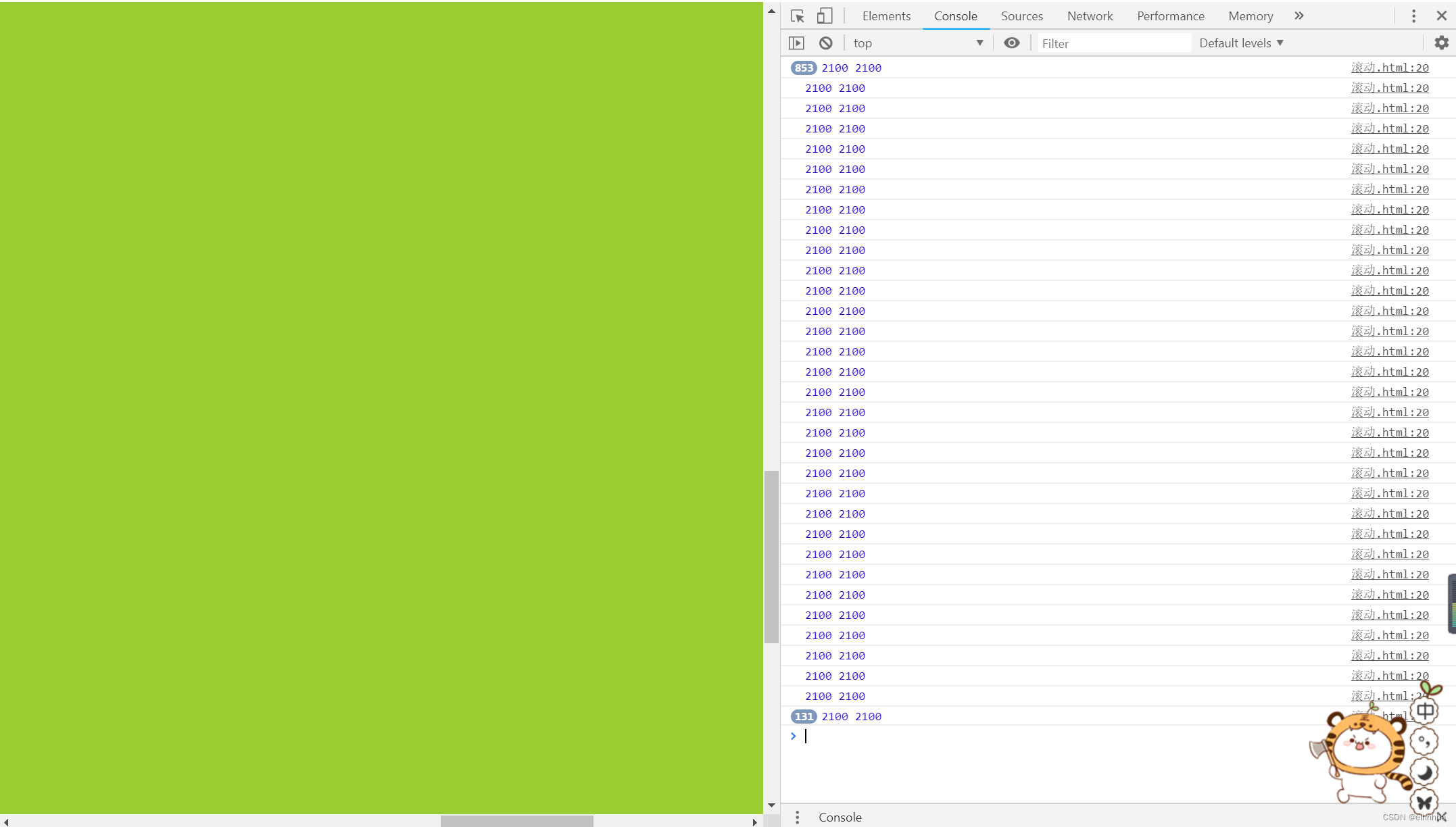Click the page's vertical scrollbar thumb

pos(771,557)
